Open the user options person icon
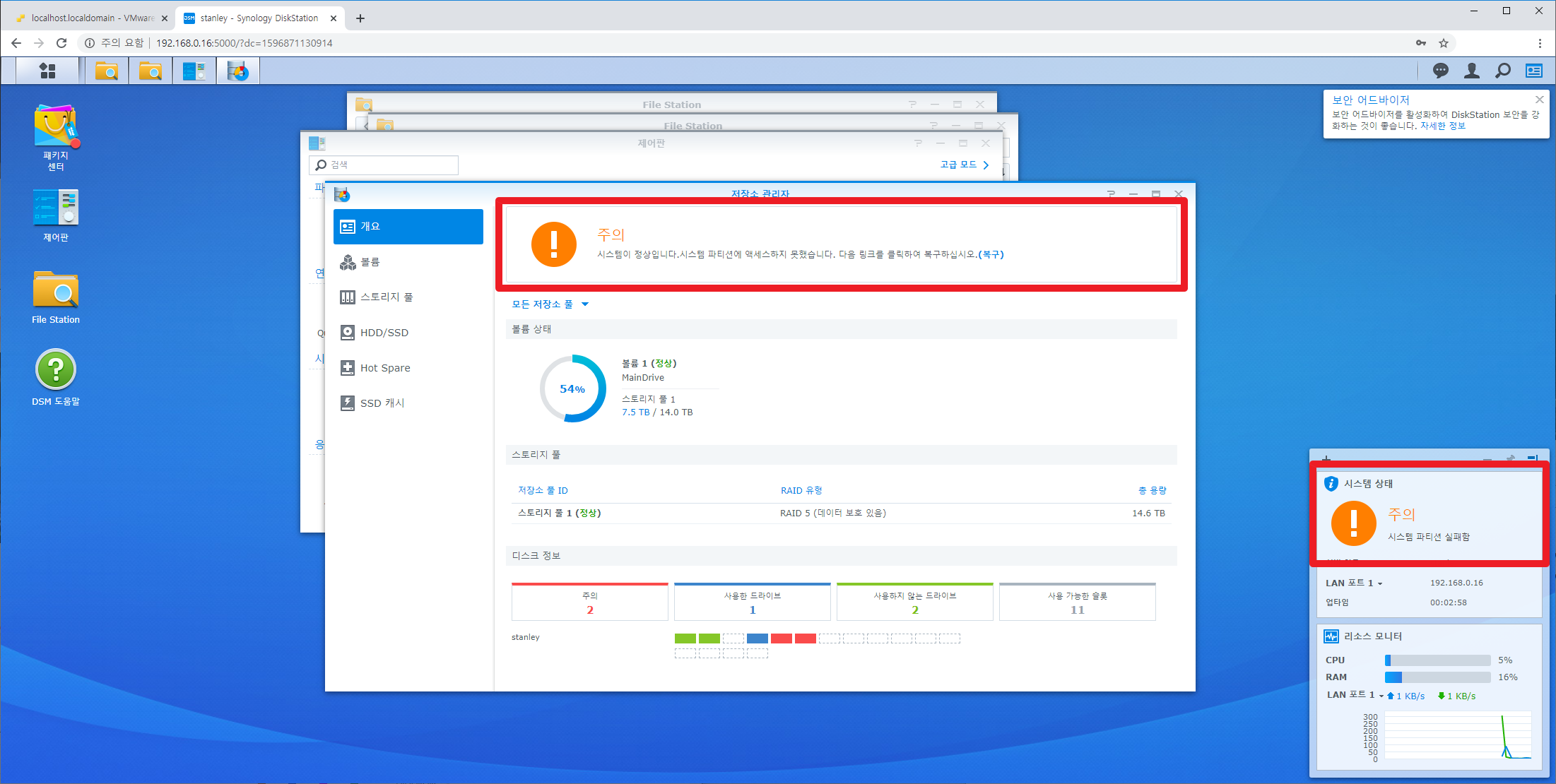 pyautogui.click(x=1472, y=71)
